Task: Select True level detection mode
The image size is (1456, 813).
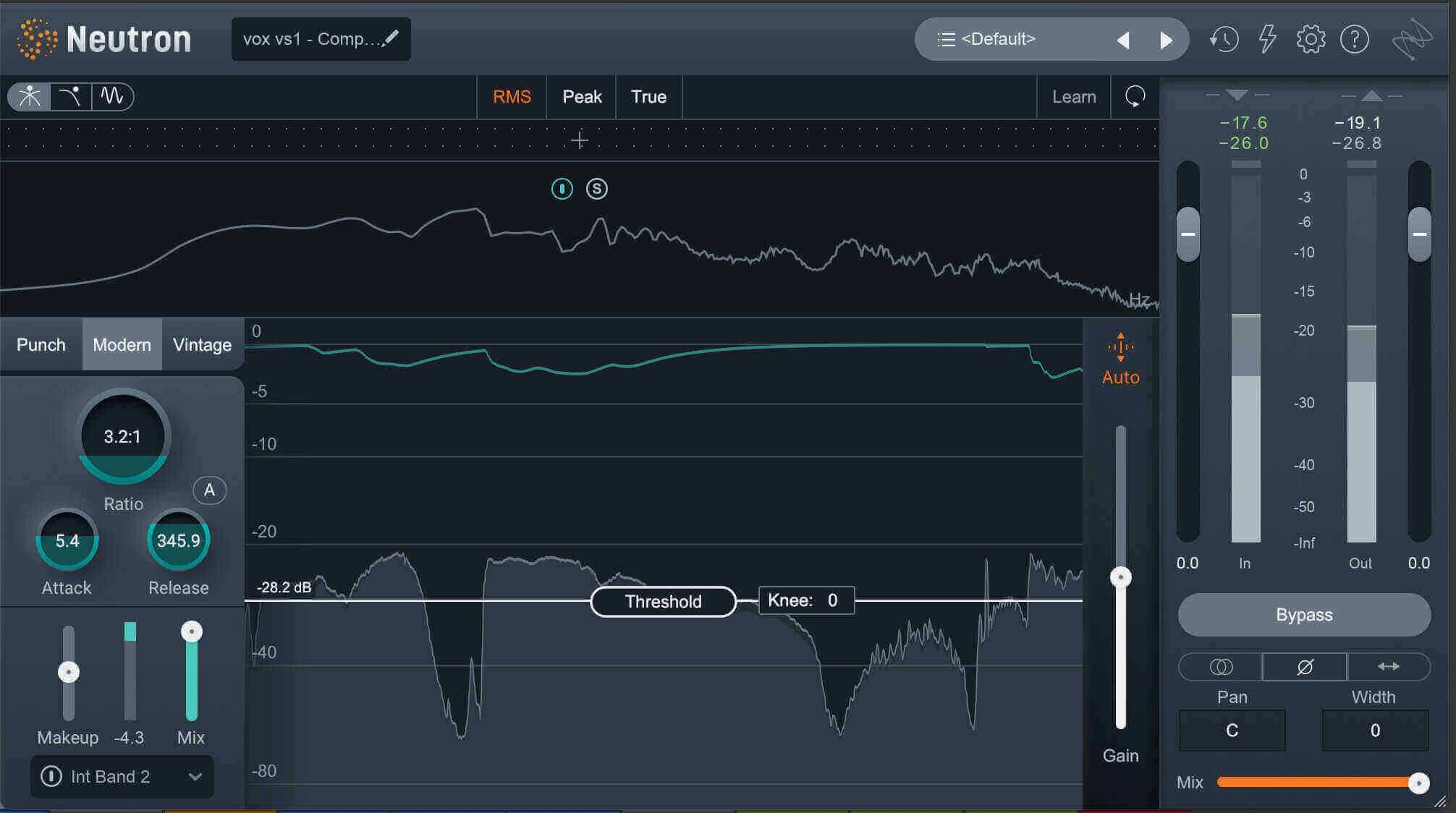Action: [648, 96]
